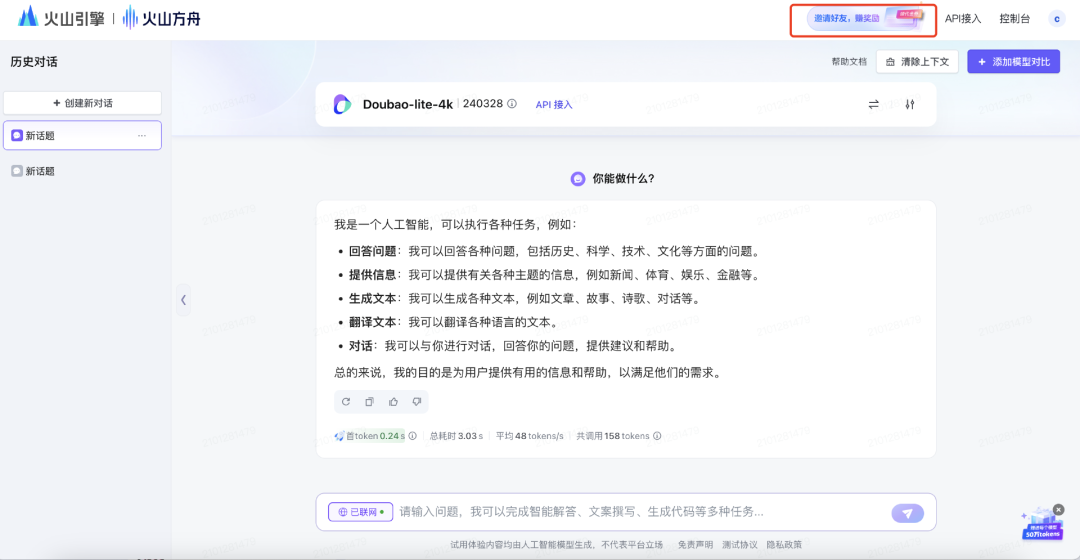Dislike the response with thumbs down
The image size is (1080, 560).
[x=417, y=402]
